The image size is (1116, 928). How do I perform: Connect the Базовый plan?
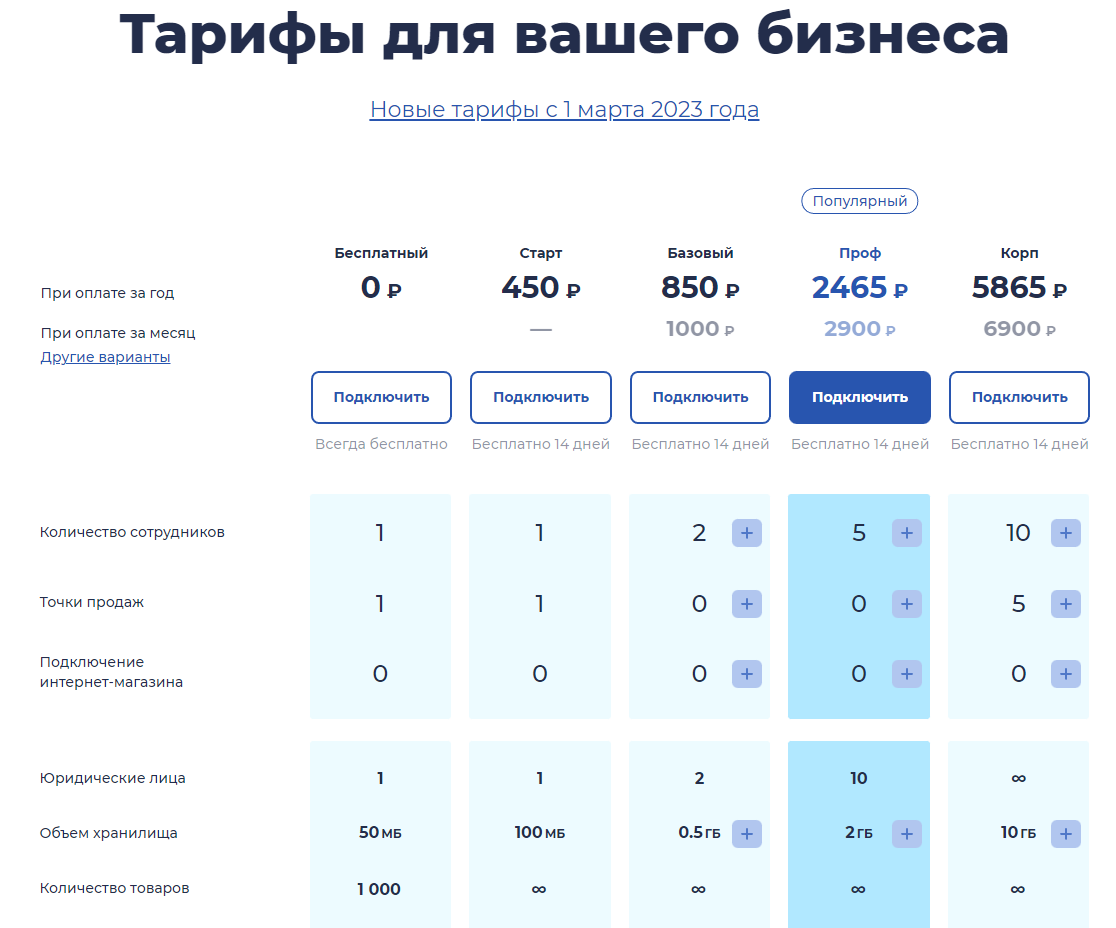click(x=699, y=397)
